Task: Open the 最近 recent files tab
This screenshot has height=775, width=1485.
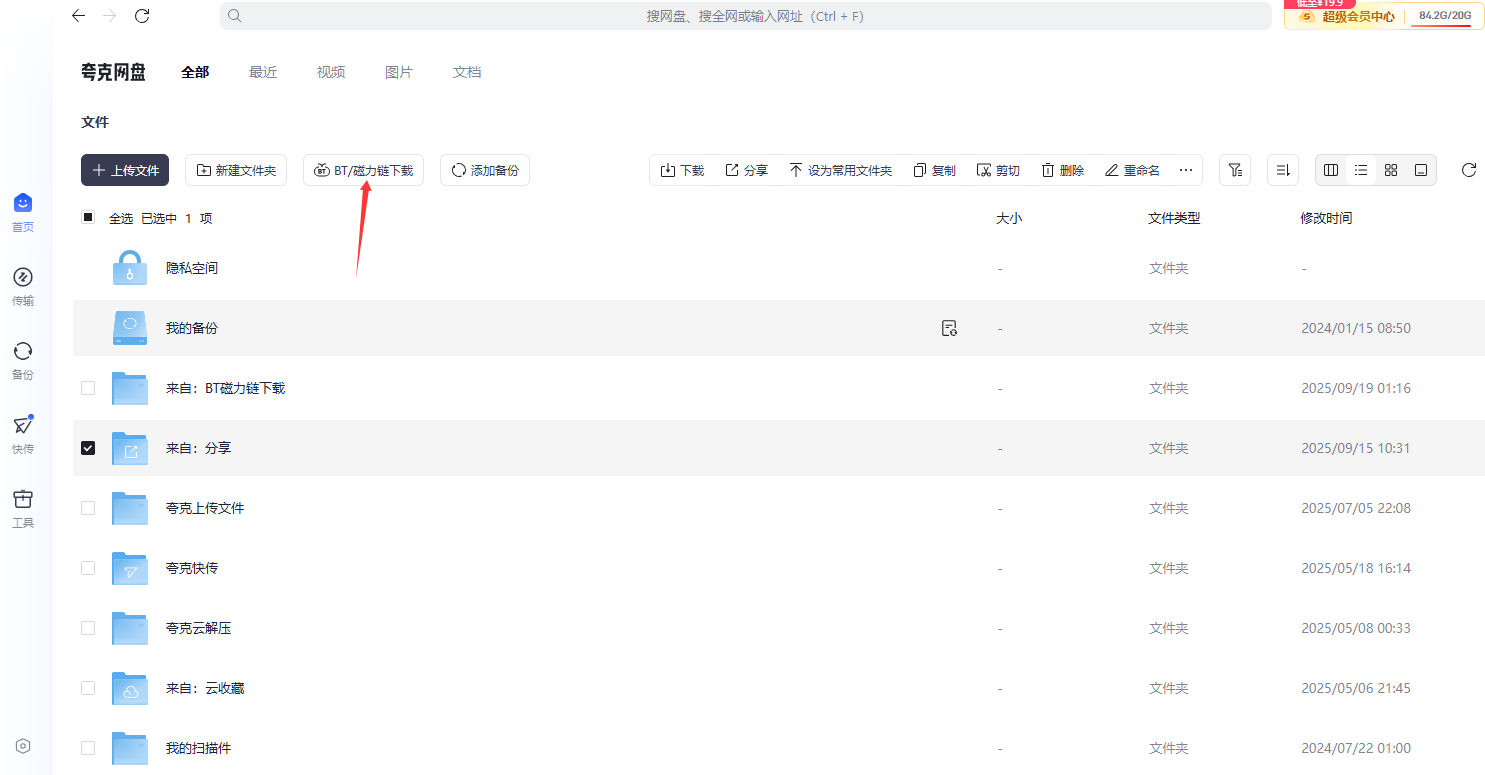Action: pyautogui.click(x=263, y=72)
